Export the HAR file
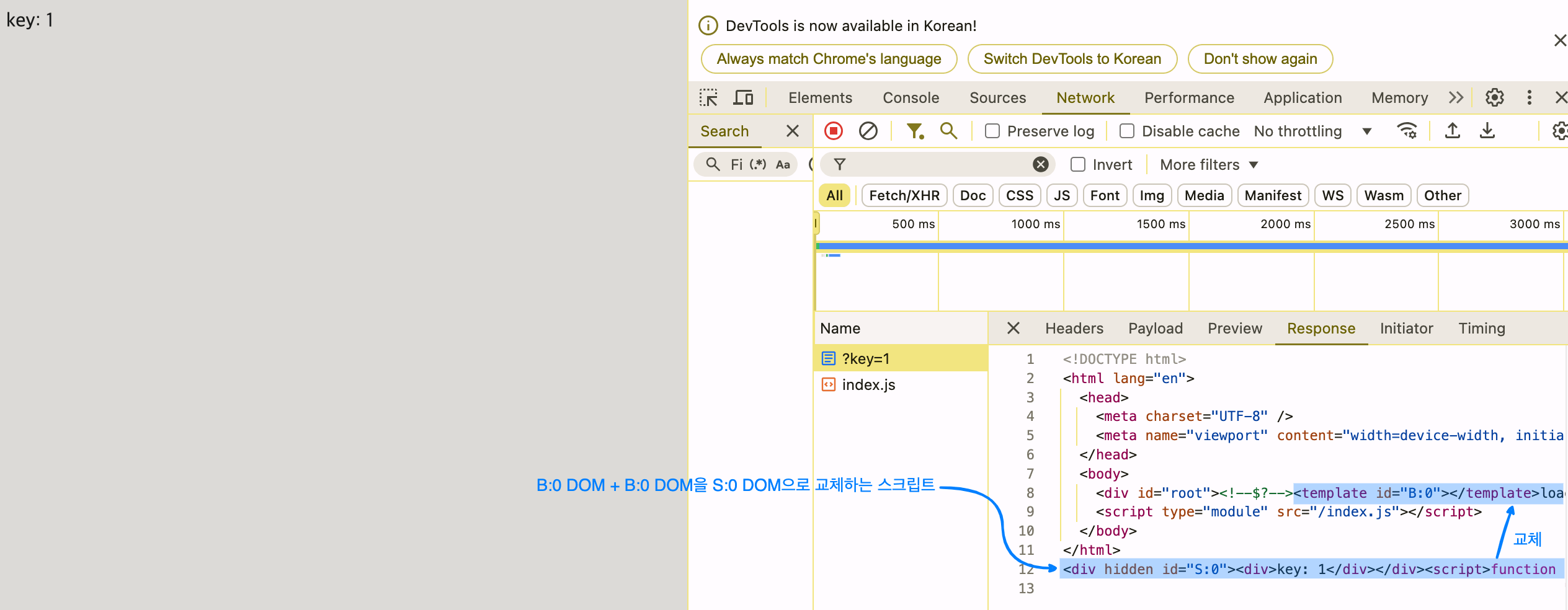This screenshot has height=610, width=1568. point(1487,131)
